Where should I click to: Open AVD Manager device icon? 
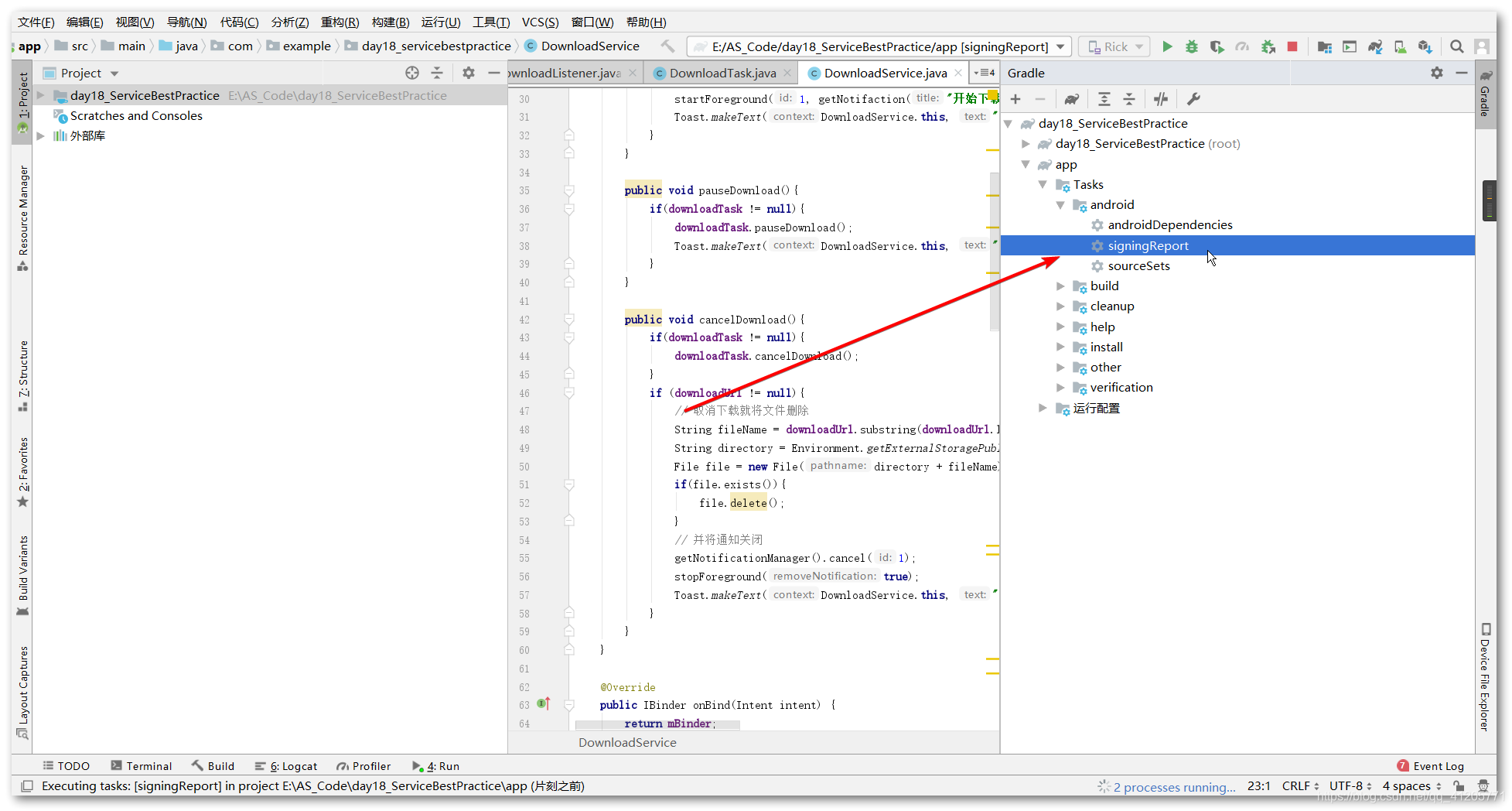(1400, 46)
